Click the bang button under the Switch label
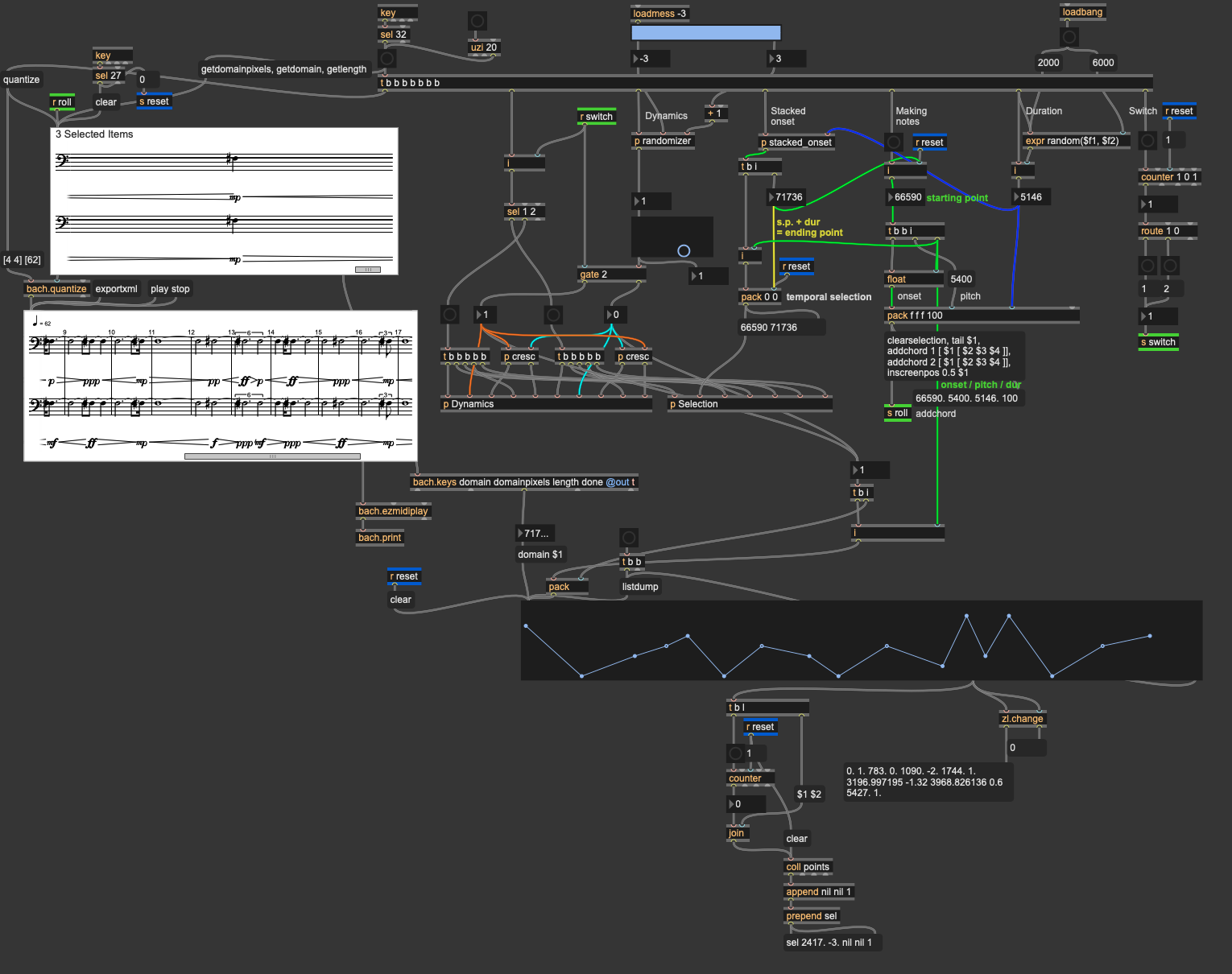This screenshot has height=974, width=1232. pos(1148,140)
